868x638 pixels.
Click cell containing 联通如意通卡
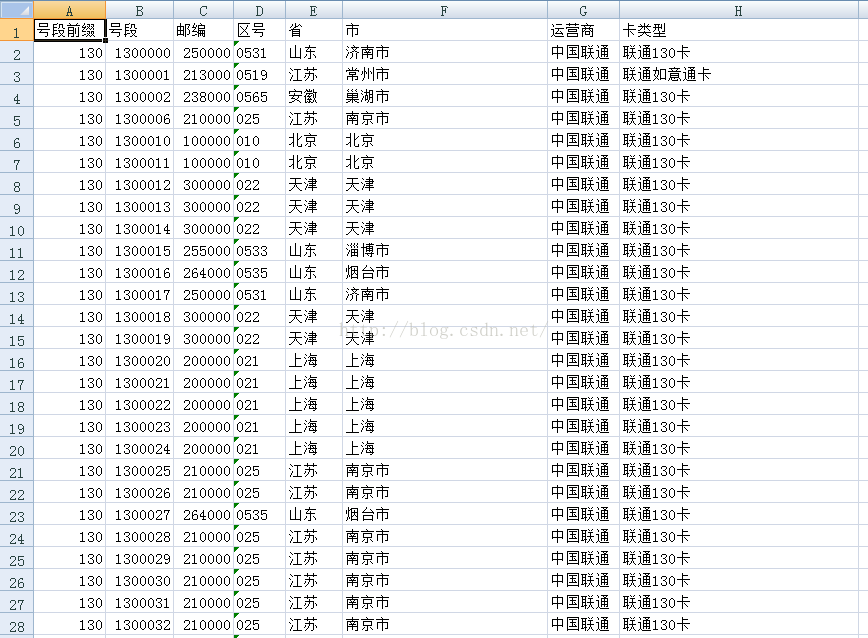tap(738, 75)
